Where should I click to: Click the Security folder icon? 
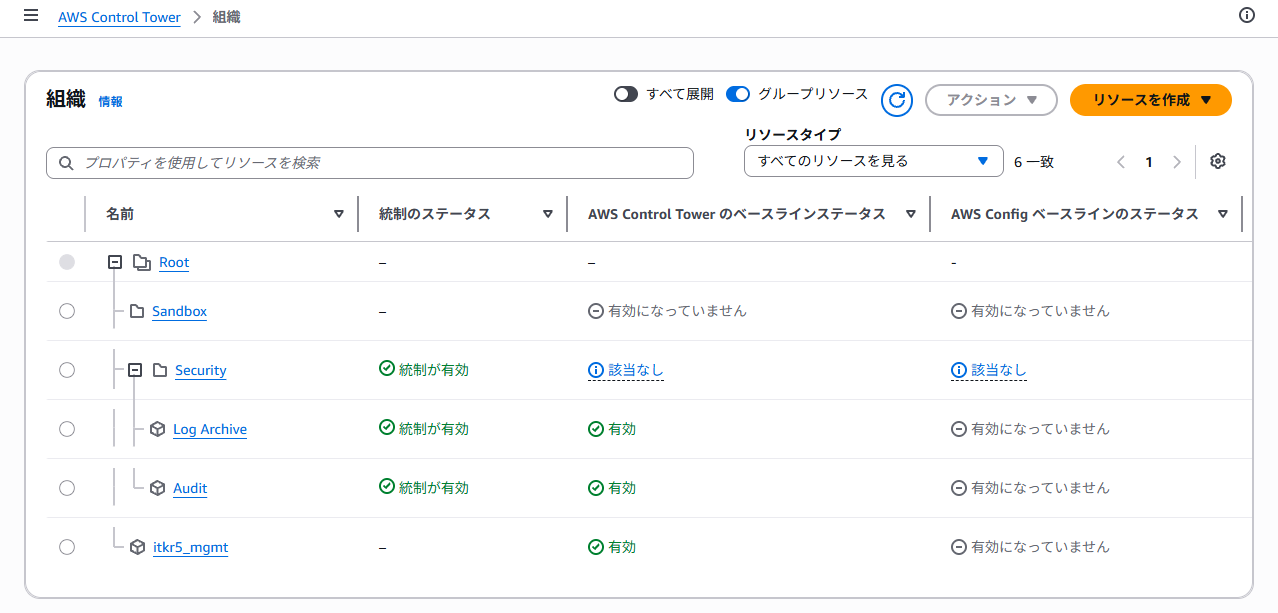(x=160, y=370)
